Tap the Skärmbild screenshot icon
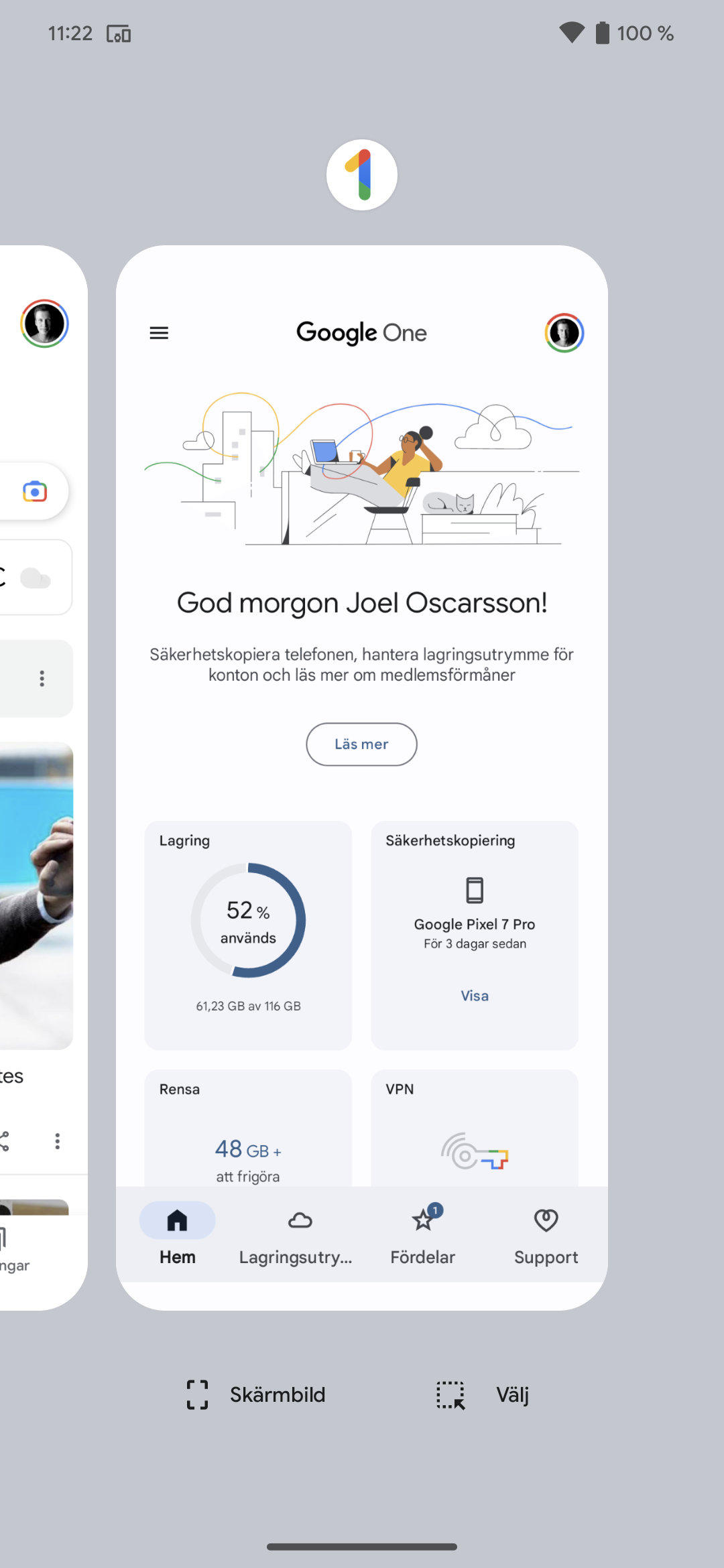The width and height of the screenshot is (724, 1568). [197, 1394]
